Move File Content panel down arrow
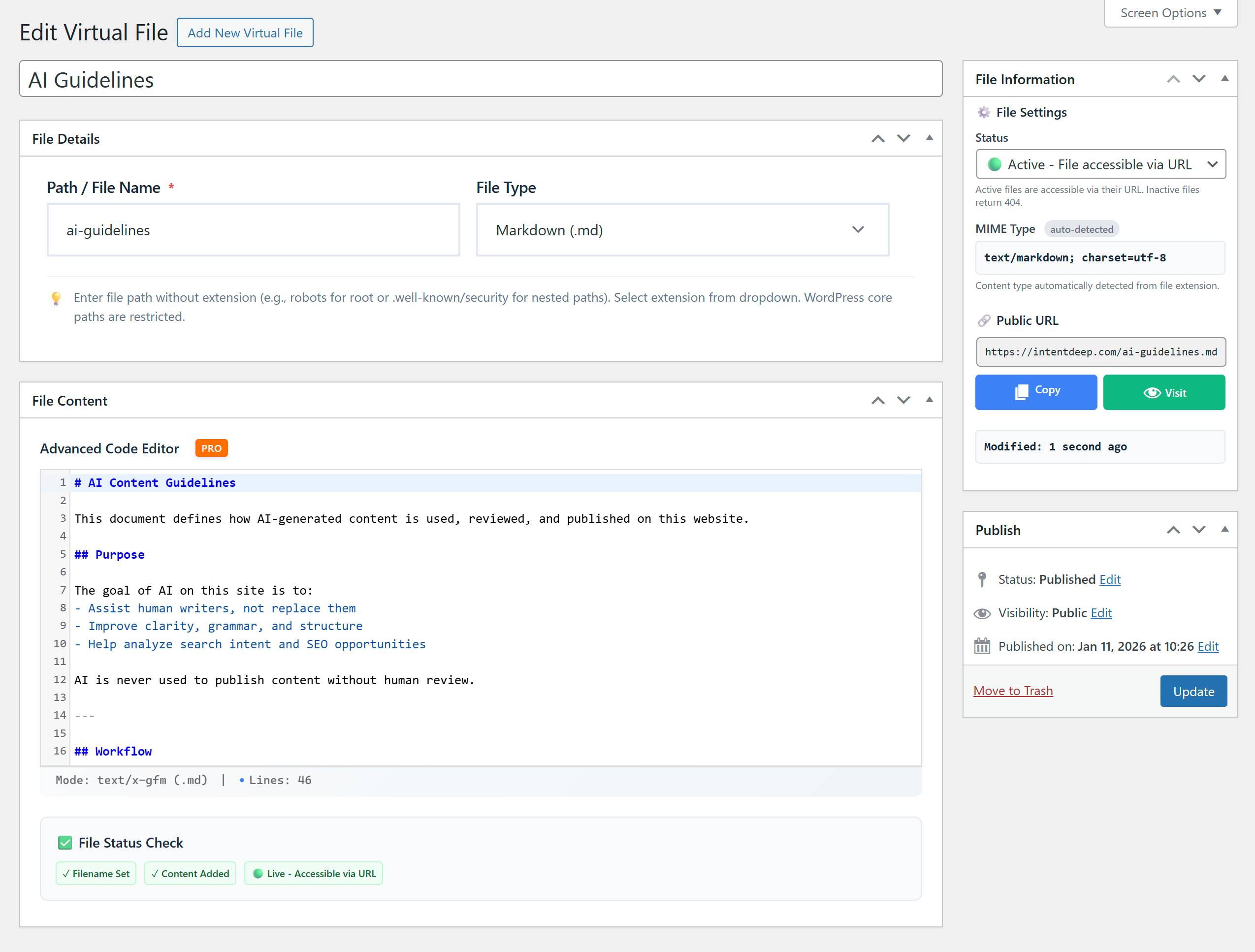 [903, 400]
